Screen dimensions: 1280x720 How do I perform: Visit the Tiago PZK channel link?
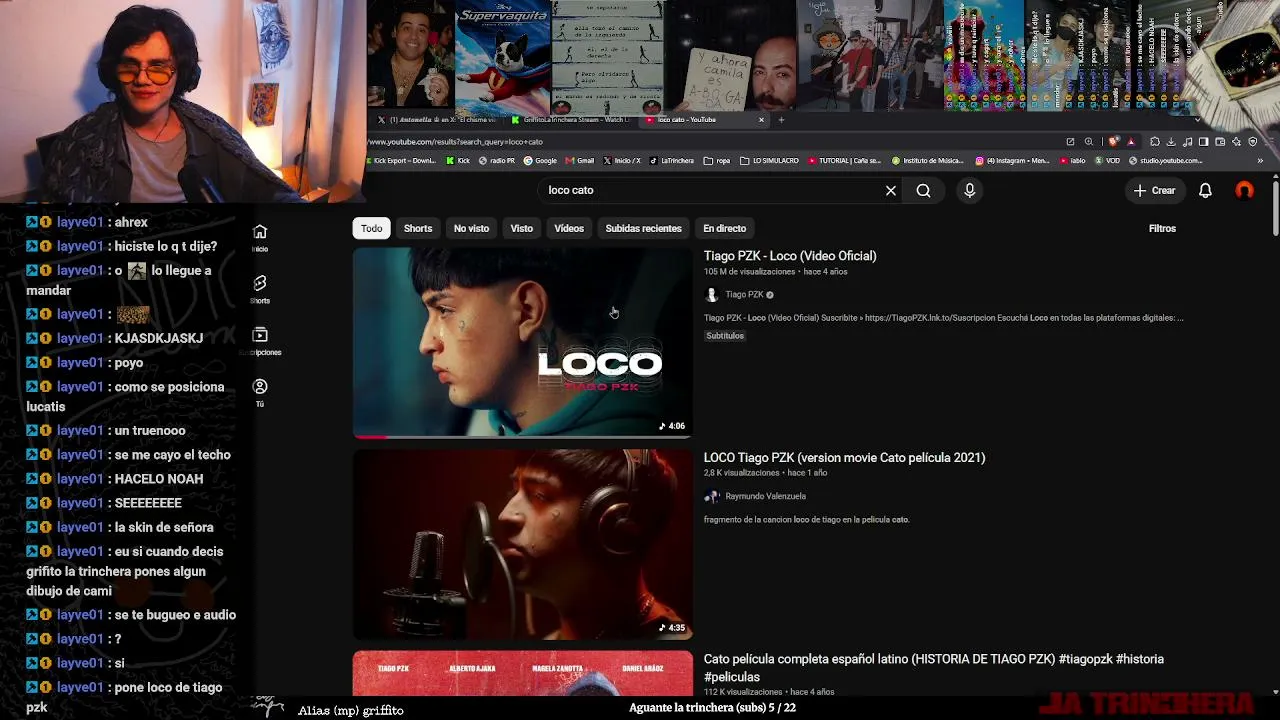[744, 295]
